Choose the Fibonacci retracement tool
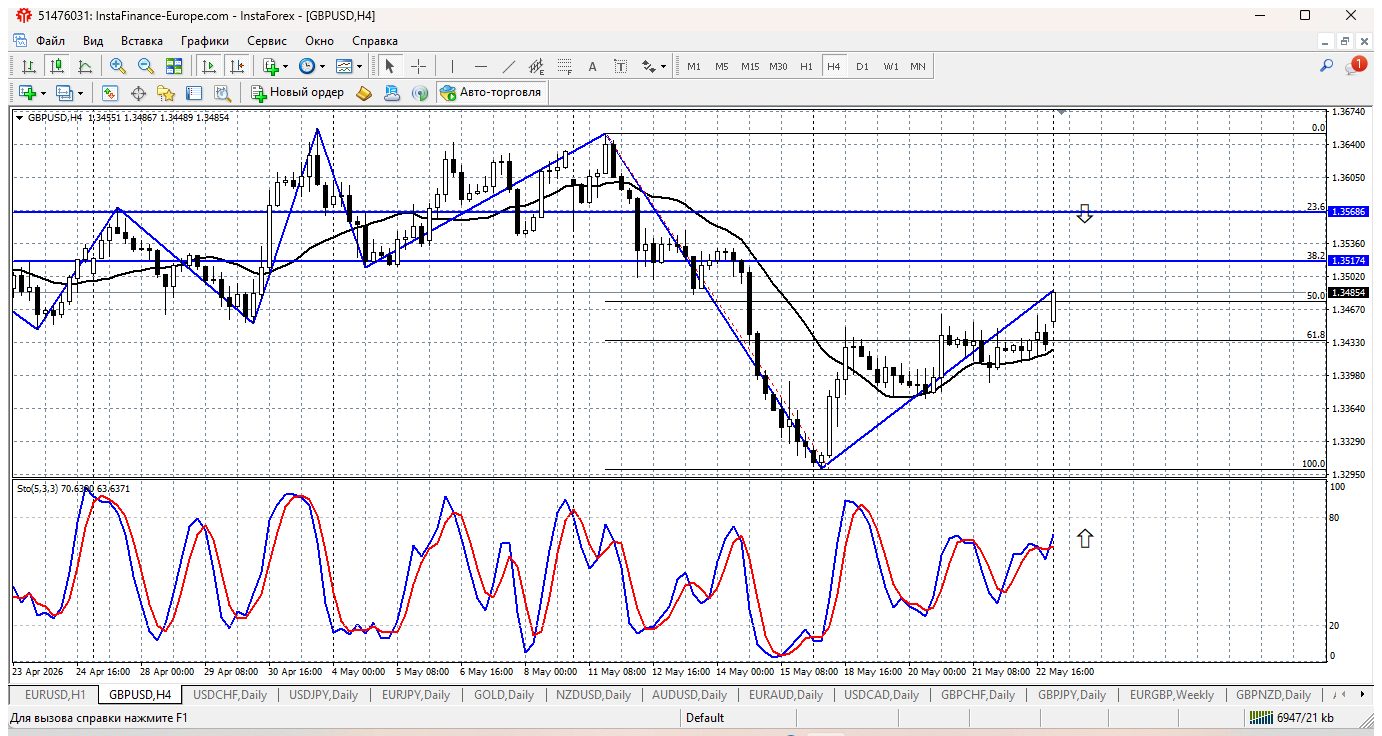Screen dimensions: 1382x736 [565, 66]
